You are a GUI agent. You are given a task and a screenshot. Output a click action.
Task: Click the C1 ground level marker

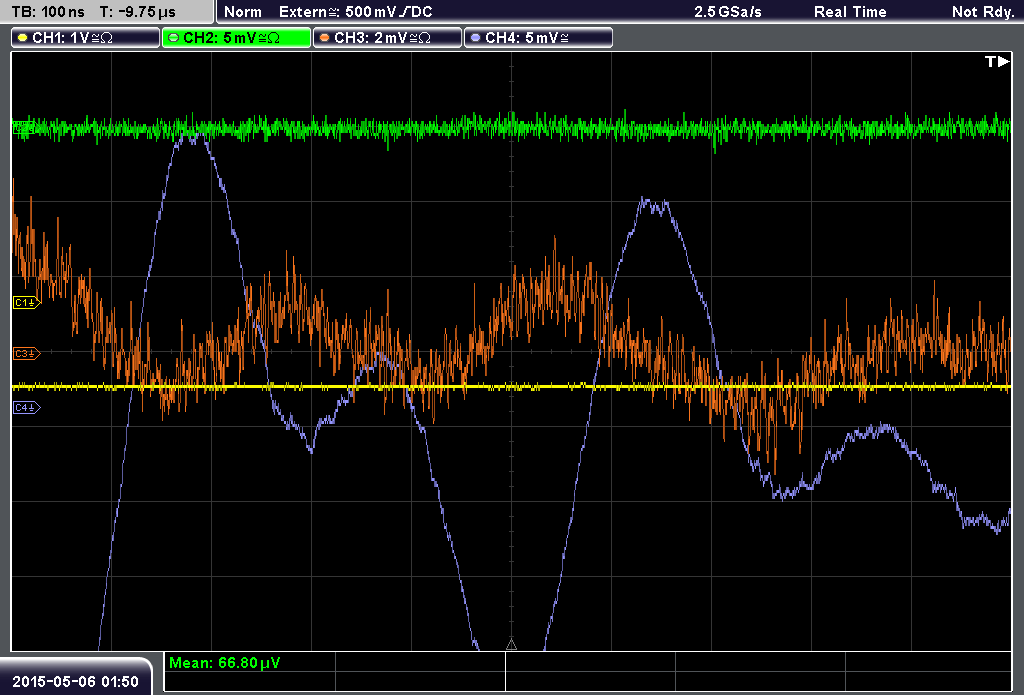tap(27, 302)
